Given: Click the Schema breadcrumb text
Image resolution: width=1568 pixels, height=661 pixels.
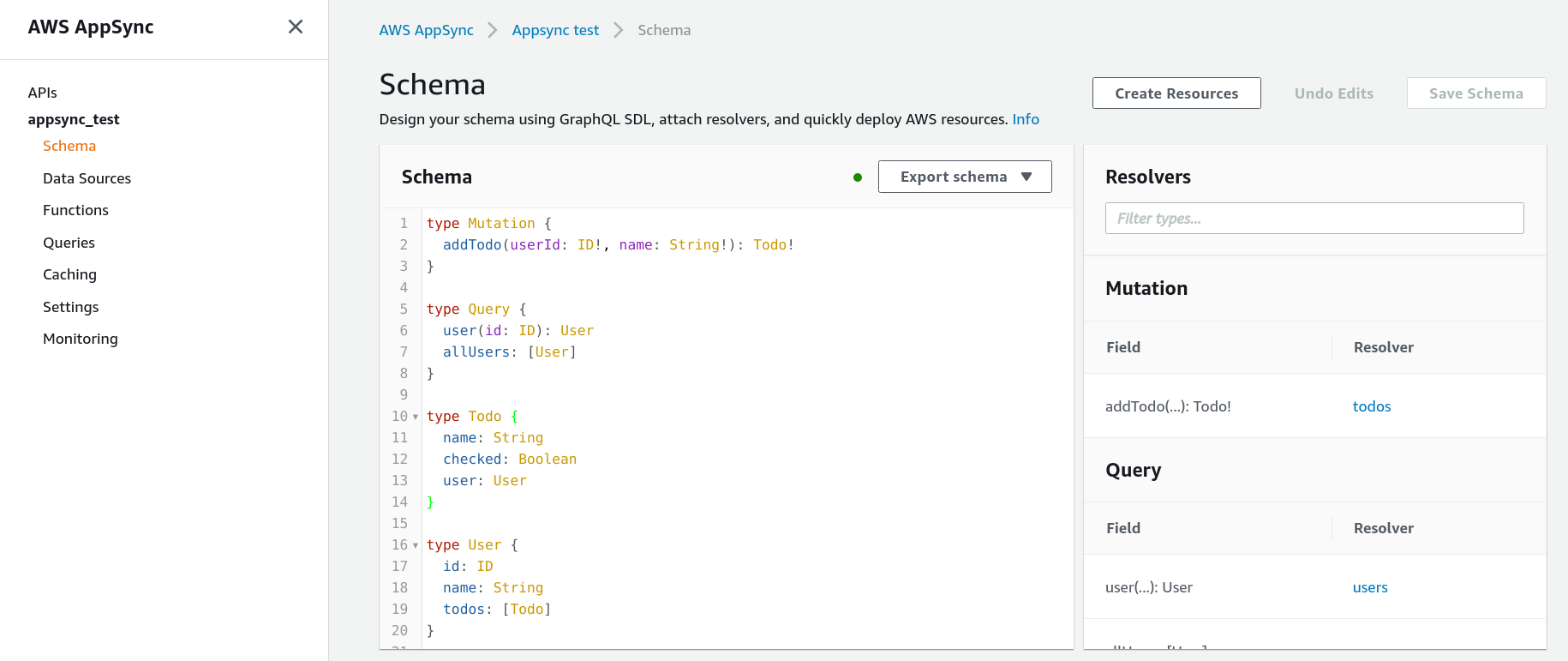Looking at the screenshot, I should pyautogui.click(x=664, y=30).
